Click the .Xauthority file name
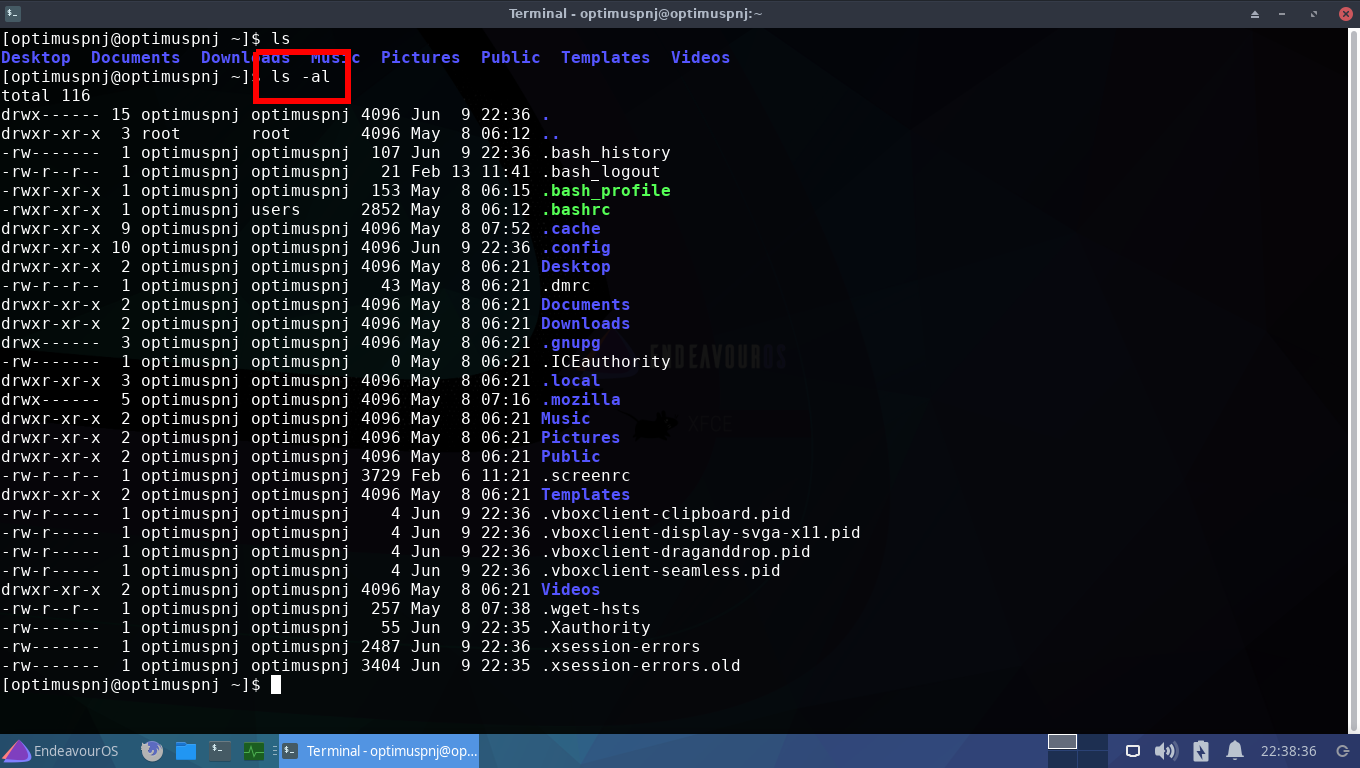 click(596, 628)
